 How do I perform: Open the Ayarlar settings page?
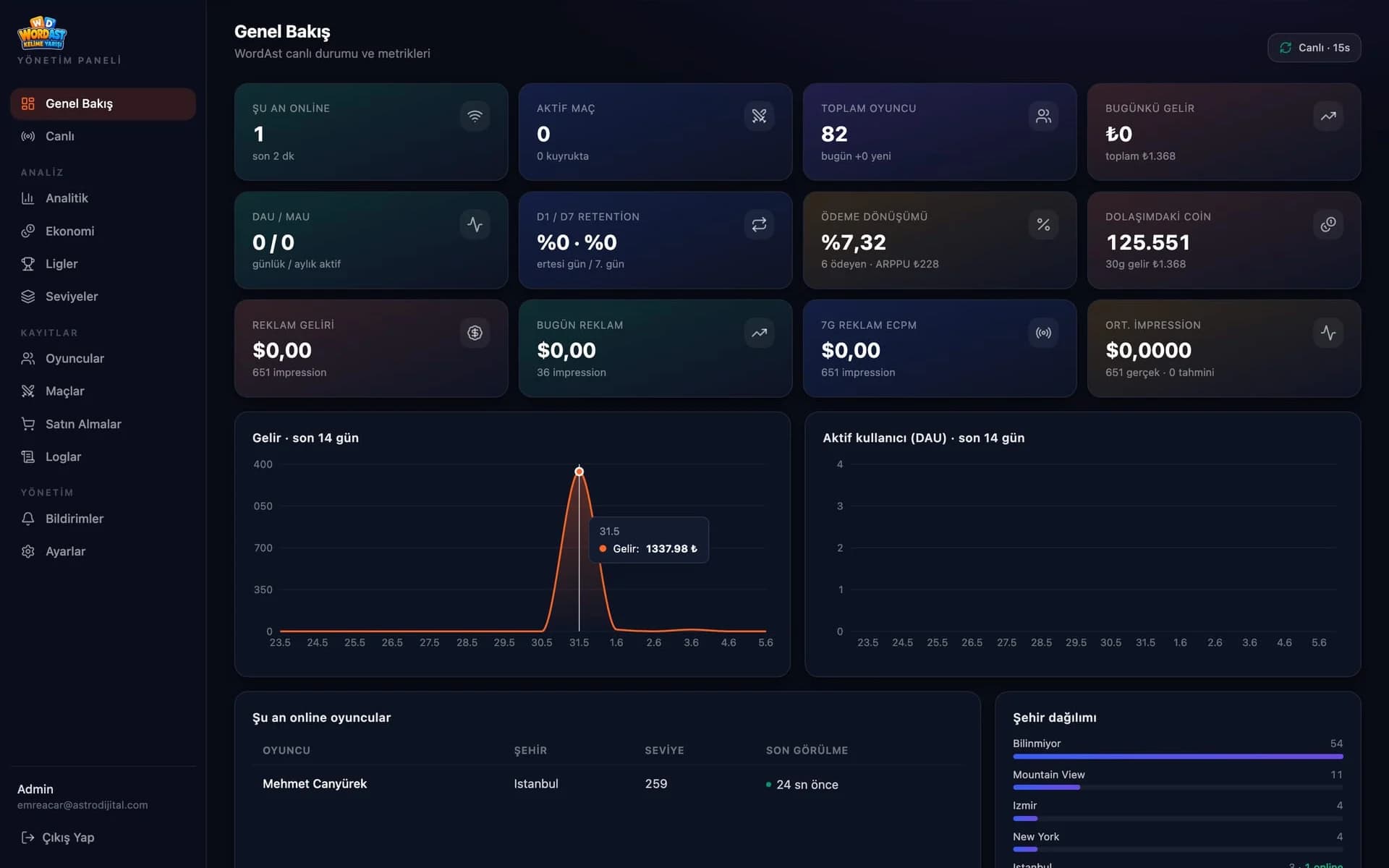[103, 551]
